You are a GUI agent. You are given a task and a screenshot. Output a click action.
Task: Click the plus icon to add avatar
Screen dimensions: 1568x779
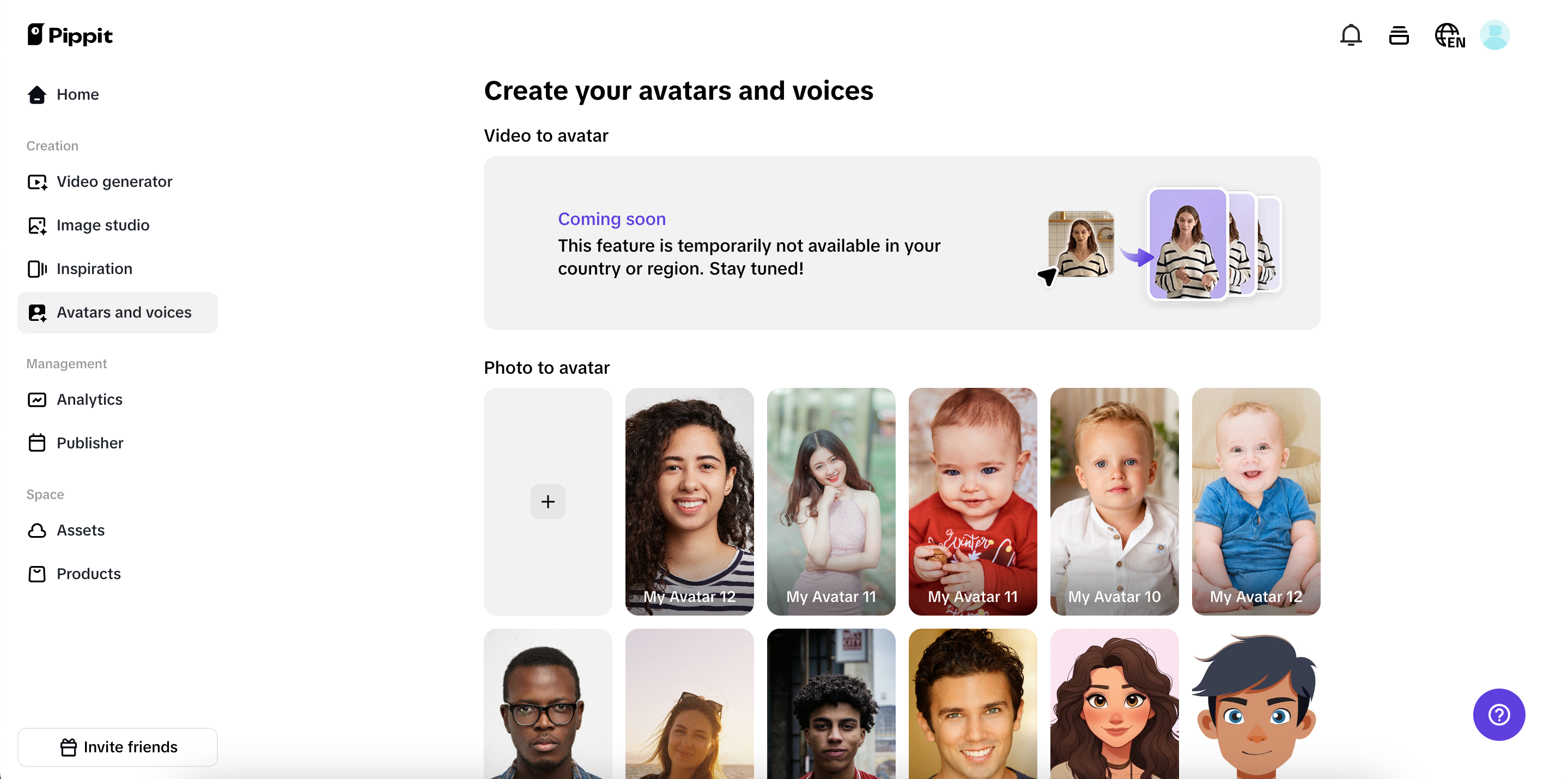[x=548, y=502]
